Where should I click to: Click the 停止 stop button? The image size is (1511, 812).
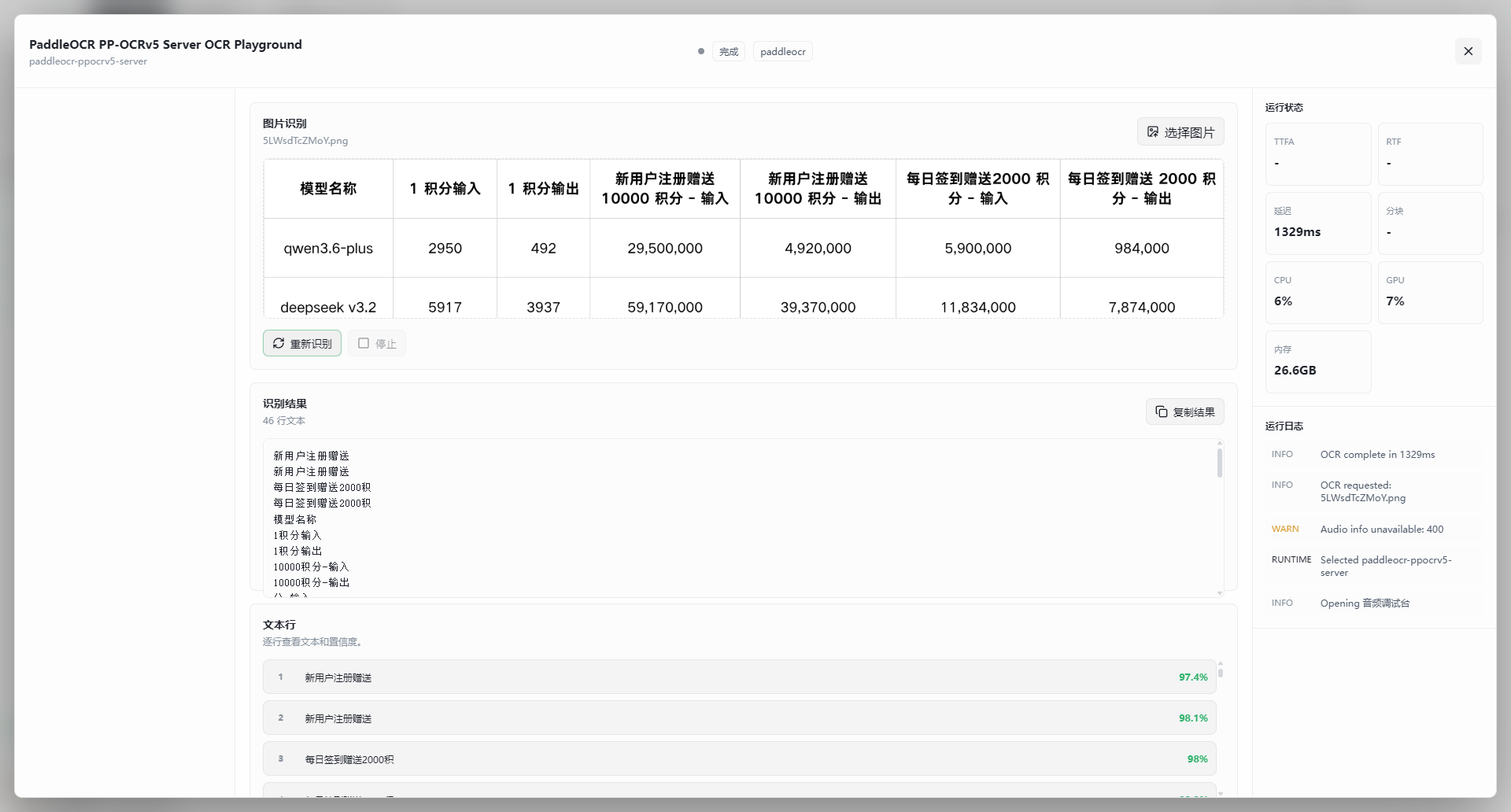pyautogui.click(x=377, y=343)
